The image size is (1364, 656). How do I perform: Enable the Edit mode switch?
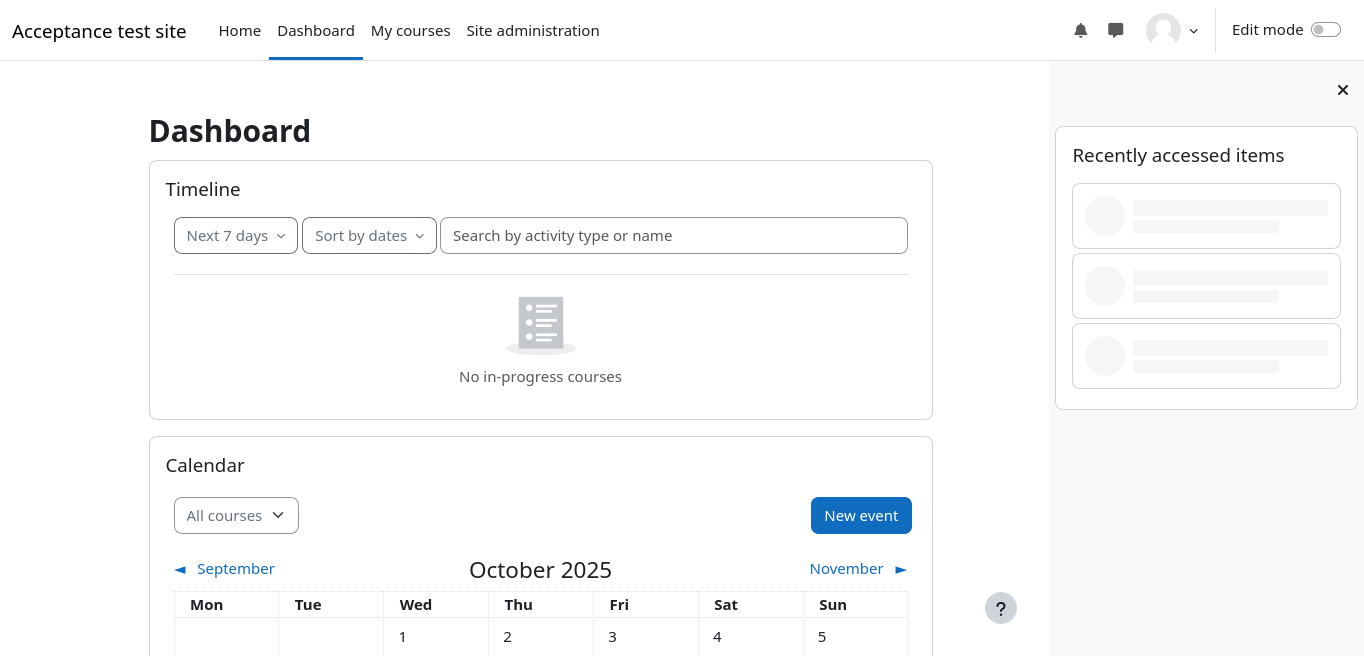(x=1325, y=30)
